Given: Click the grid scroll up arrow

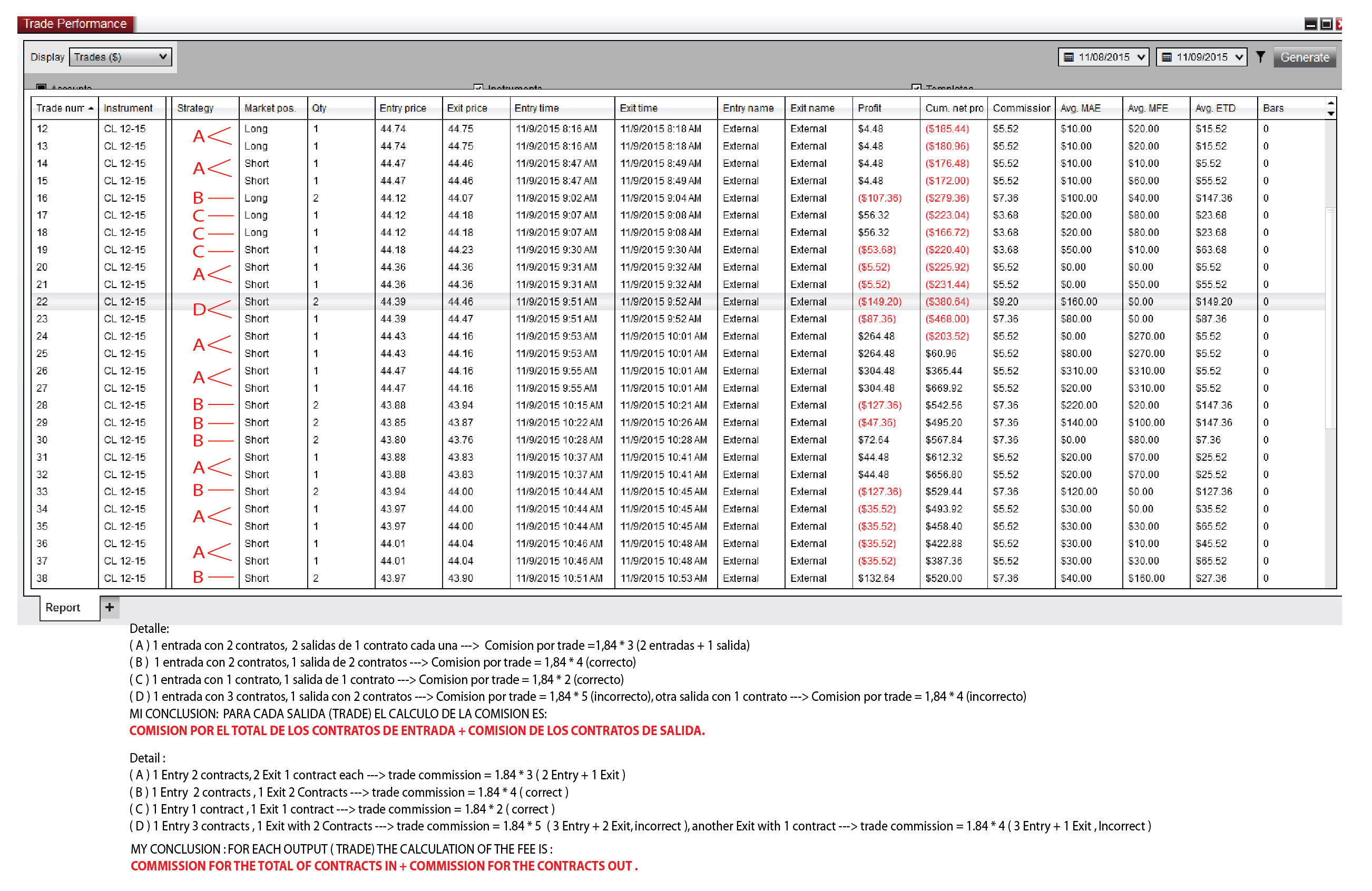Looking at the screenshot, I should [1330, 103].
